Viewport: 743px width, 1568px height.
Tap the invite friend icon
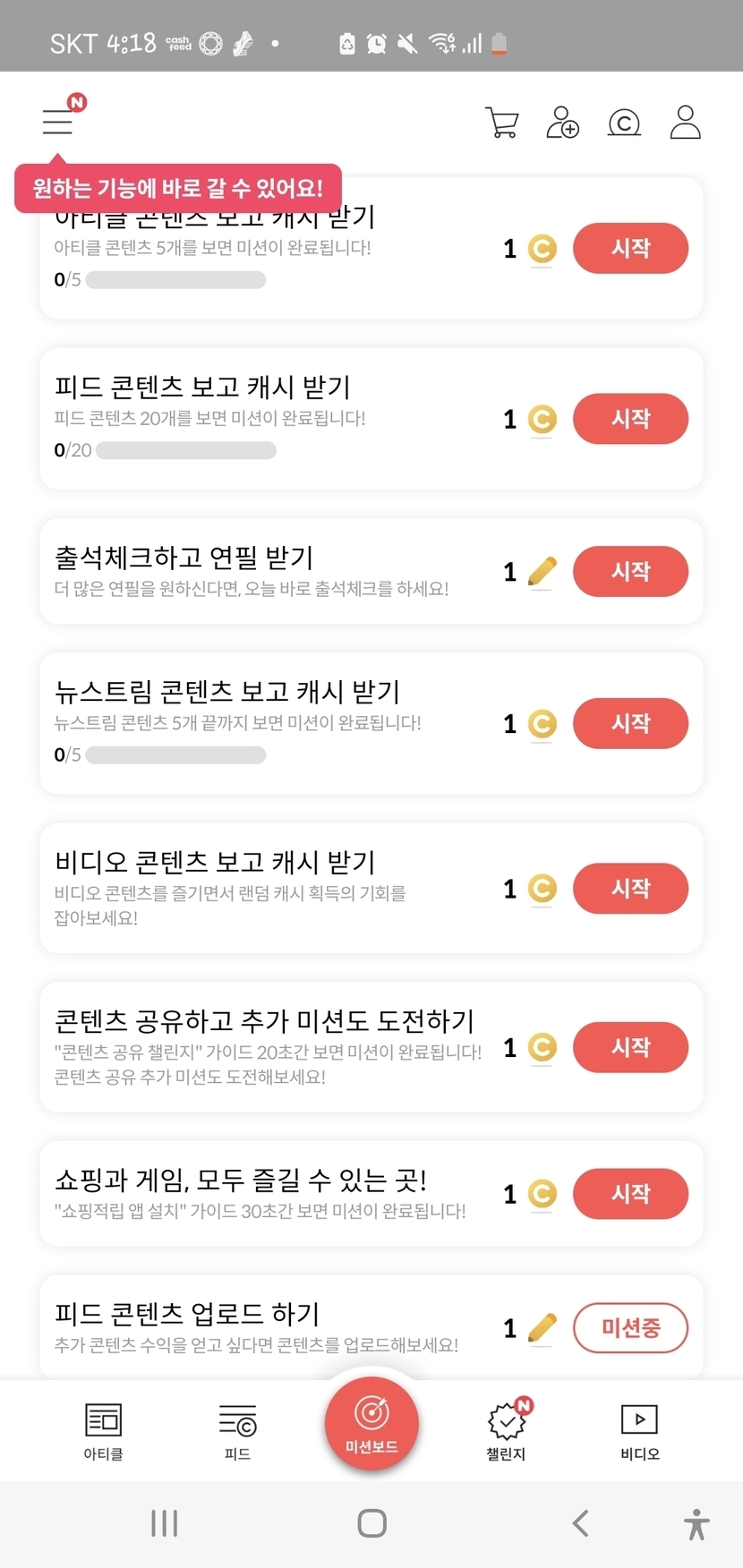[562, 123]
